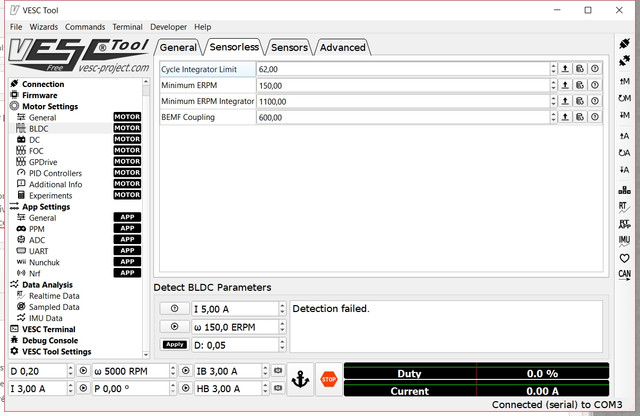Screen dimensions: 640x416
Task: Toggle RT APP data streaming icon
Action: [x=624, y=225]
